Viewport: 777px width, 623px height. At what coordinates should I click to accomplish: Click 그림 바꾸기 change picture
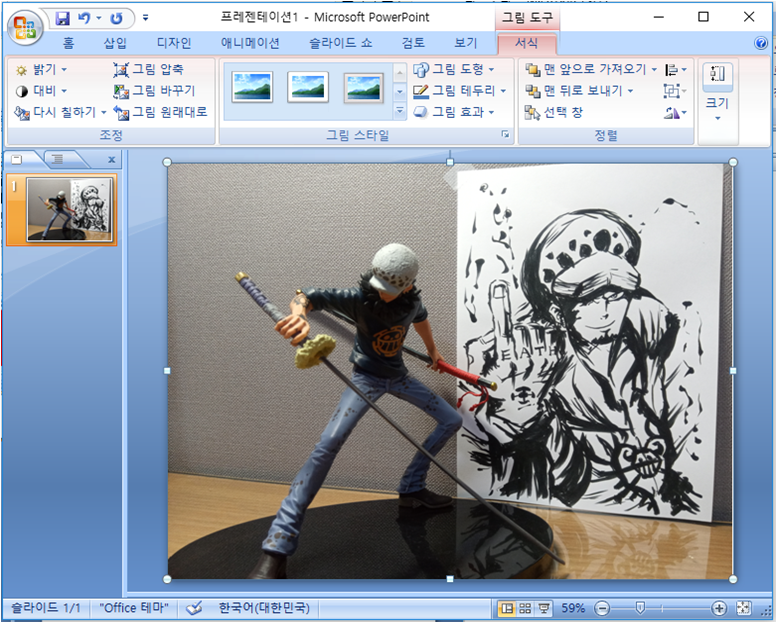(154, 91)
